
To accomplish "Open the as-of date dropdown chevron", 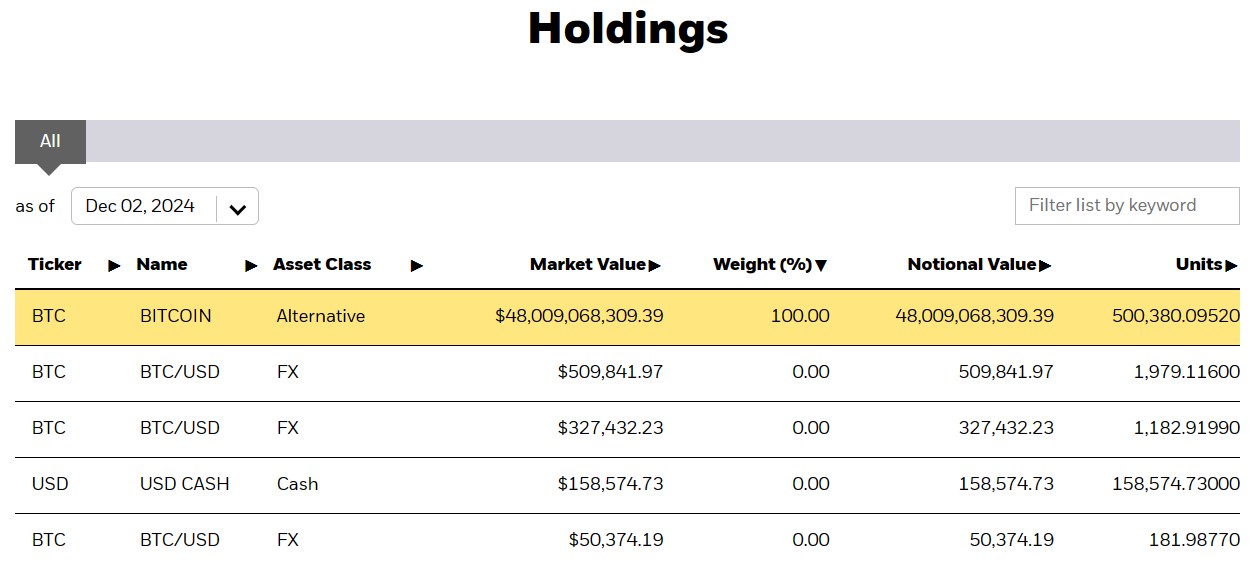I will point(237,209).
